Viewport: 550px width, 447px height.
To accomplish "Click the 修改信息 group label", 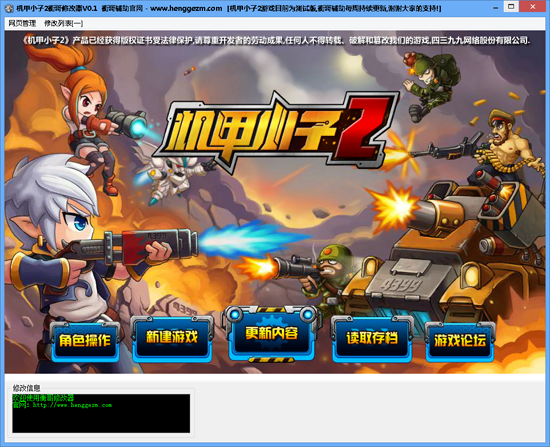I will coord(26,388).
